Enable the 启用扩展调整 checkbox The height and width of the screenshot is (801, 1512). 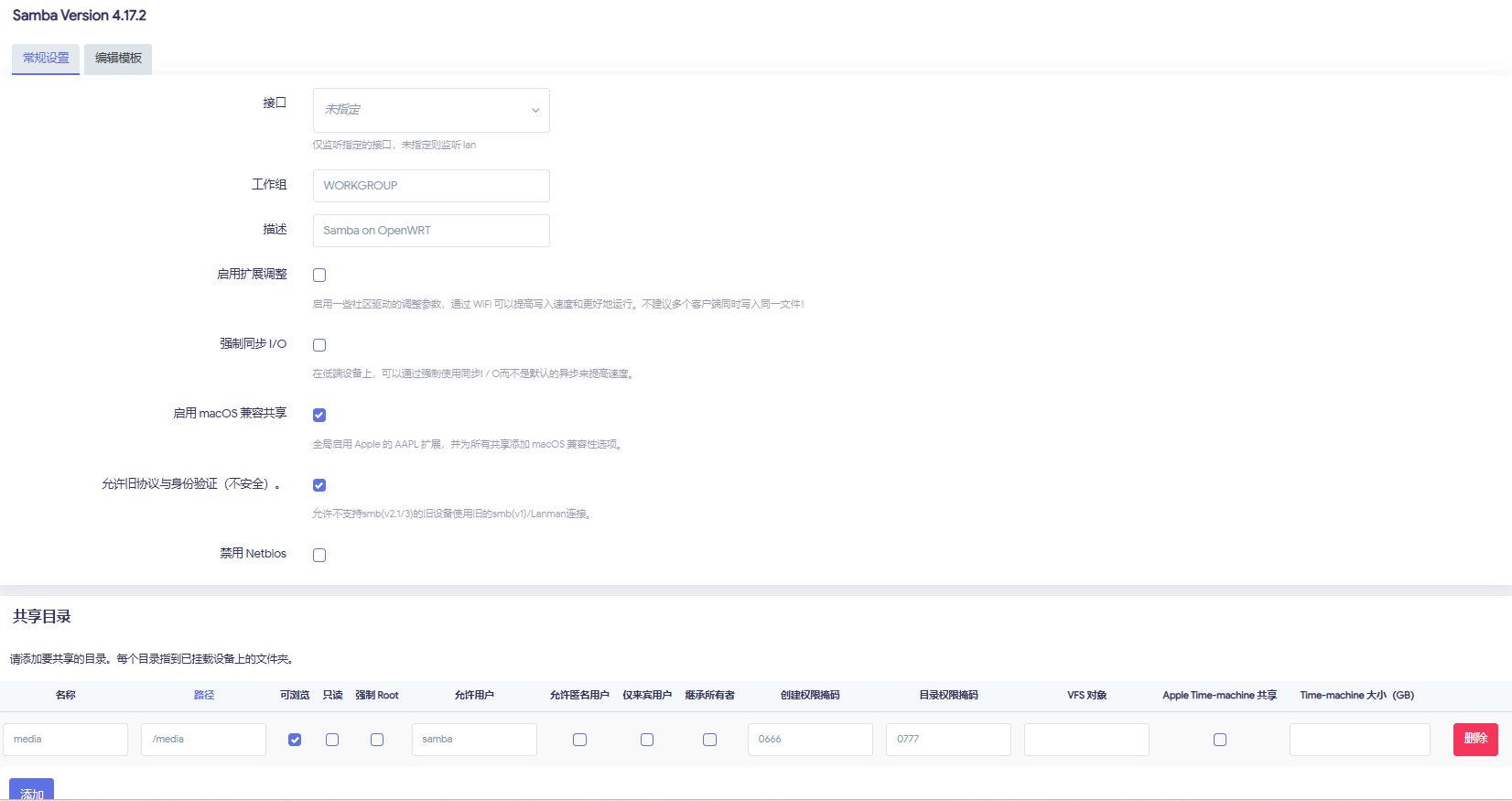[319, 276]
